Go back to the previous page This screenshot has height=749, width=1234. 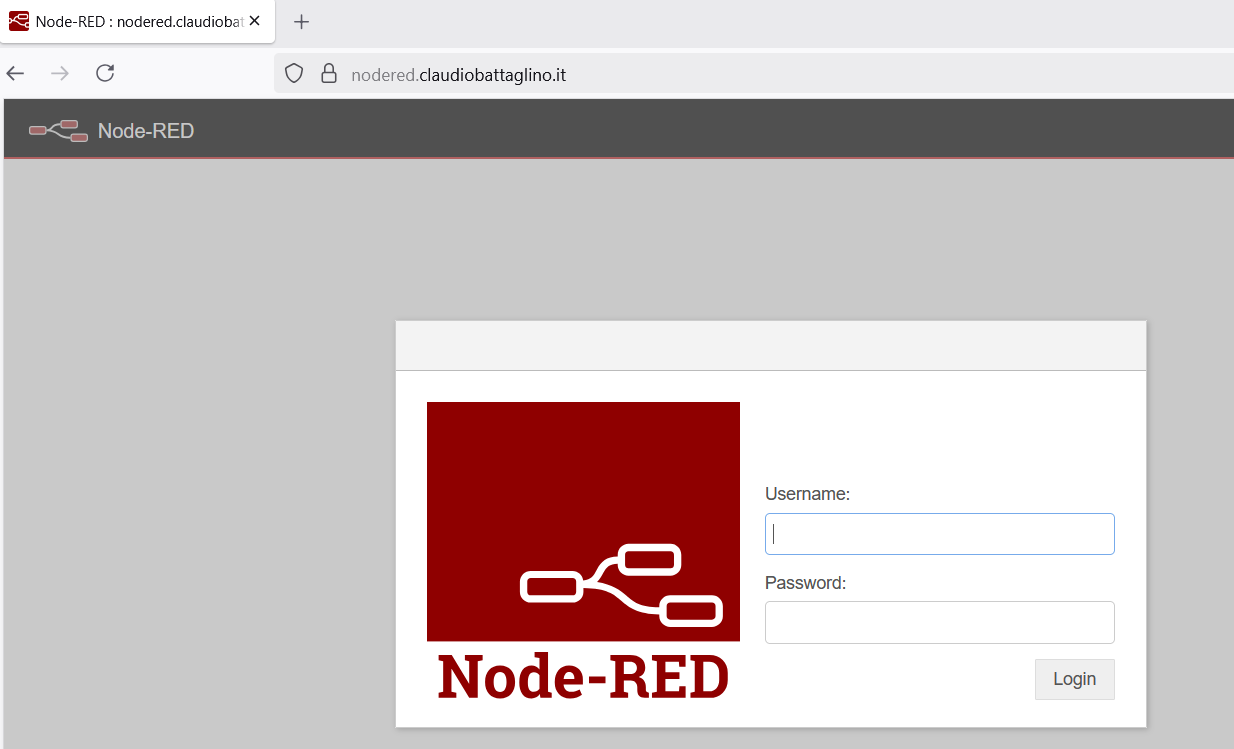[15, 73]
